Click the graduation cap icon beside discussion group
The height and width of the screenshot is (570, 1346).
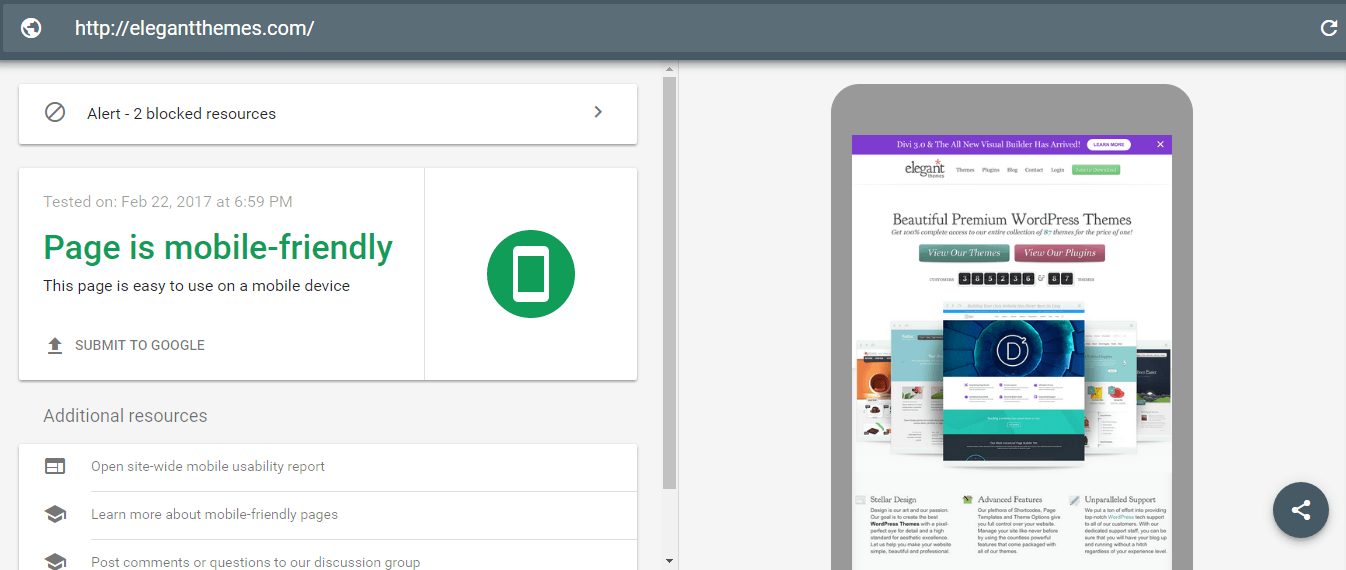(55, 561)
